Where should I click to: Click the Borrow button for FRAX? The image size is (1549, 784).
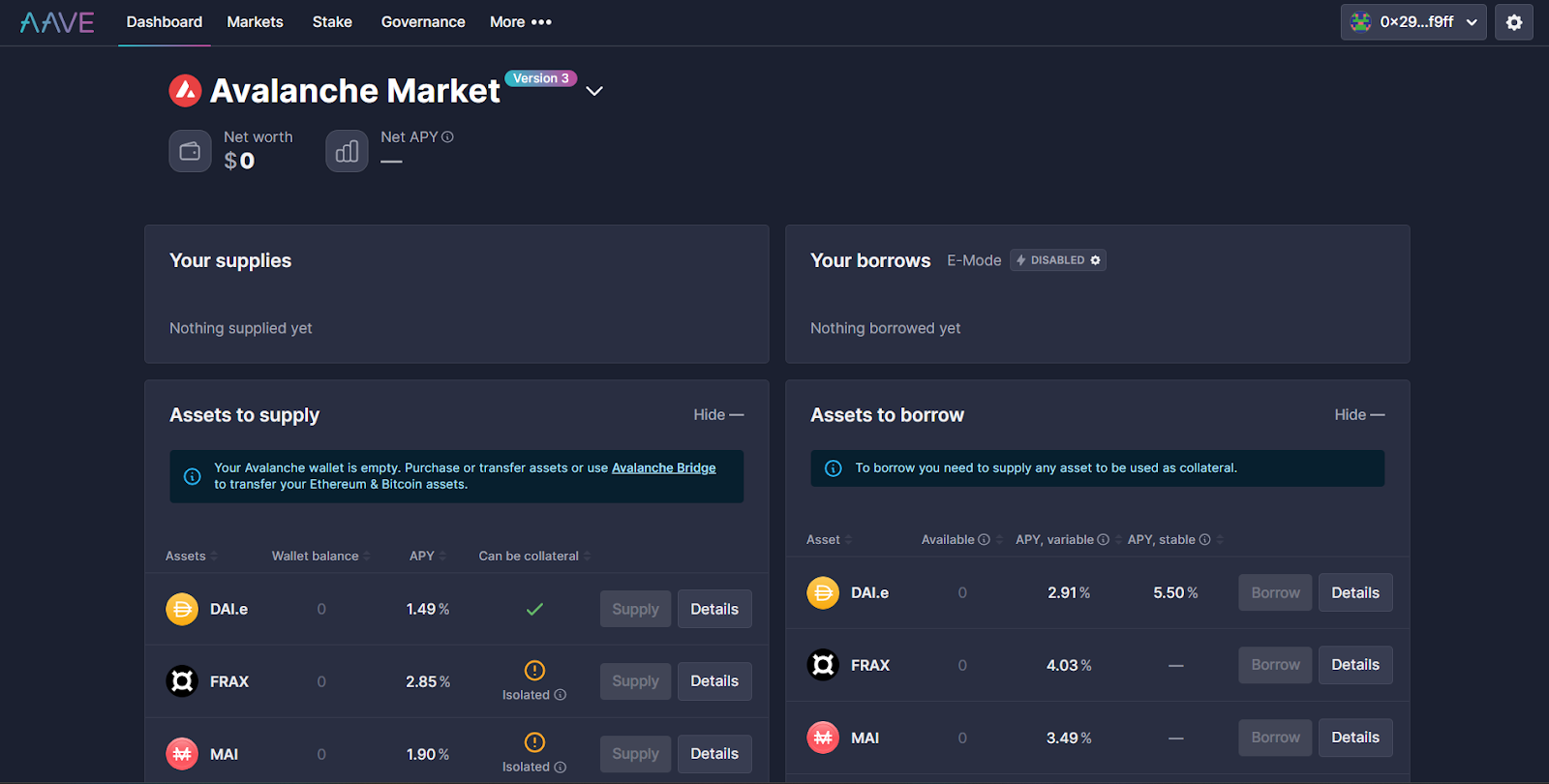click(1276, 665)
